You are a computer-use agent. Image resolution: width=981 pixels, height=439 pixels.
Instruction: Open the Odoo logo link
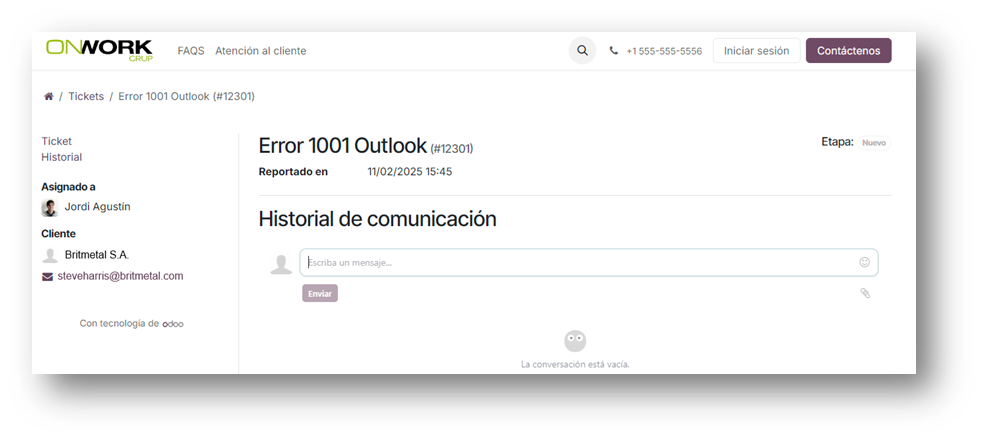[x=173, y=324]
